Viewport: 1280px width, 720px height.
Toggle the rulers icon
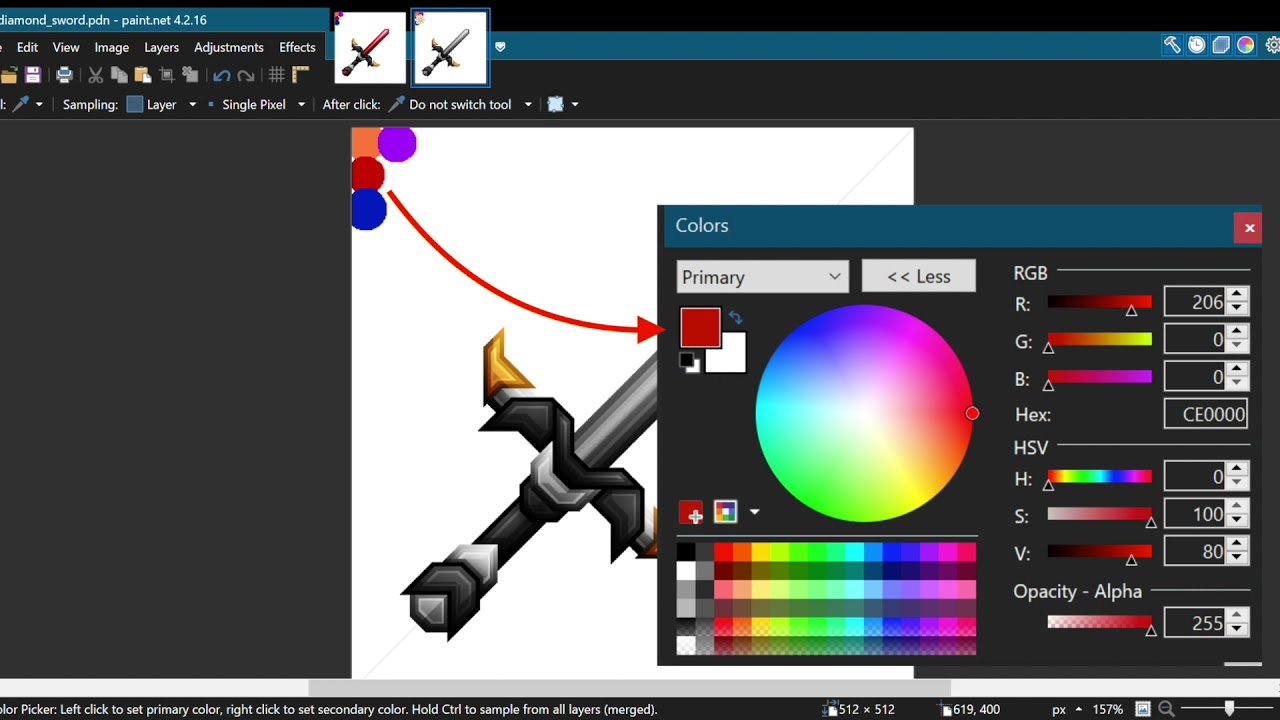click(x=300, y=75)
